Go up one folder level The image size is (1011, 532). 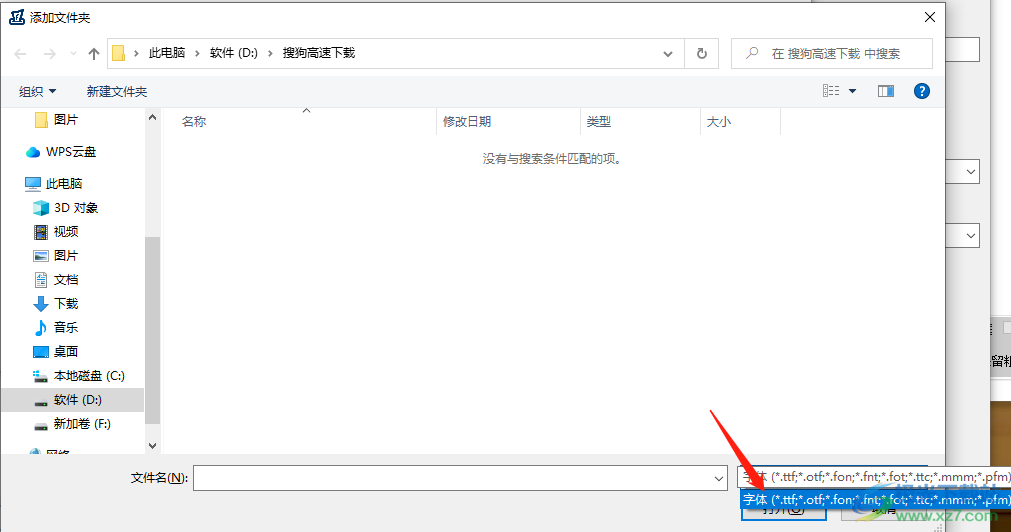point(94,54)
